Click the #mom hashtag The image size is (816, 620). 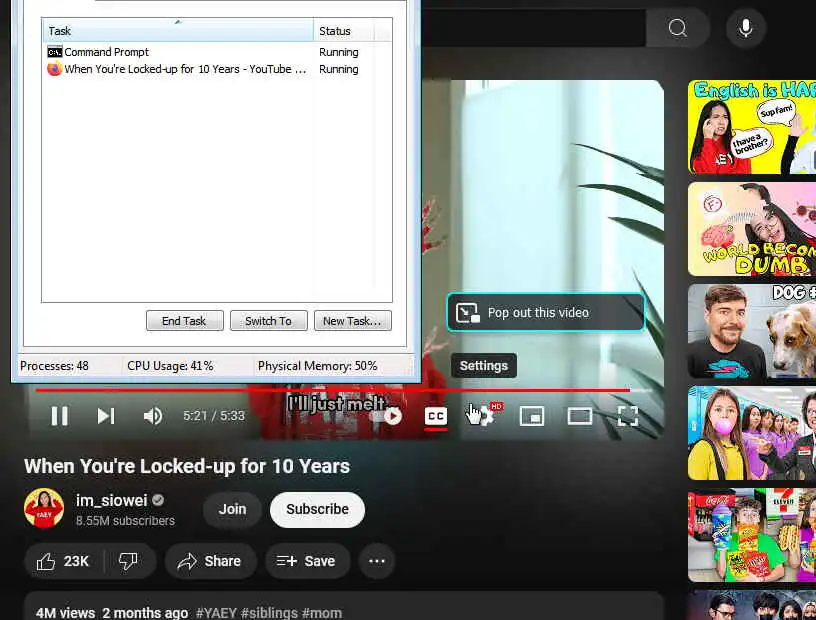click(321, 613)
